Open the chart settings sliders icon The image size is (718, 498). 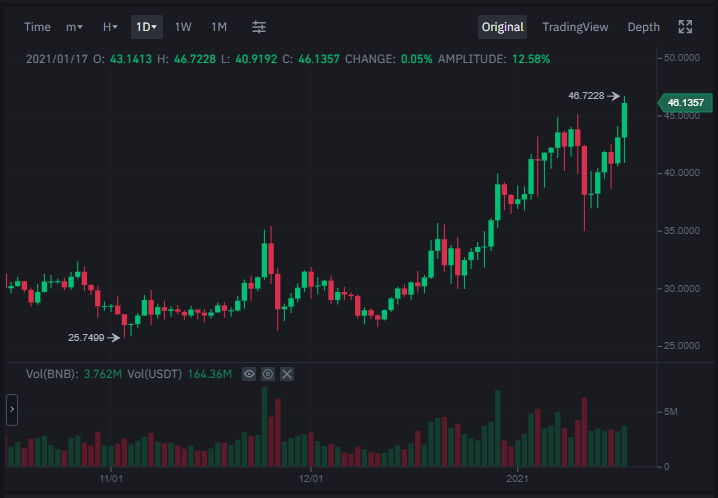(259, 27)
